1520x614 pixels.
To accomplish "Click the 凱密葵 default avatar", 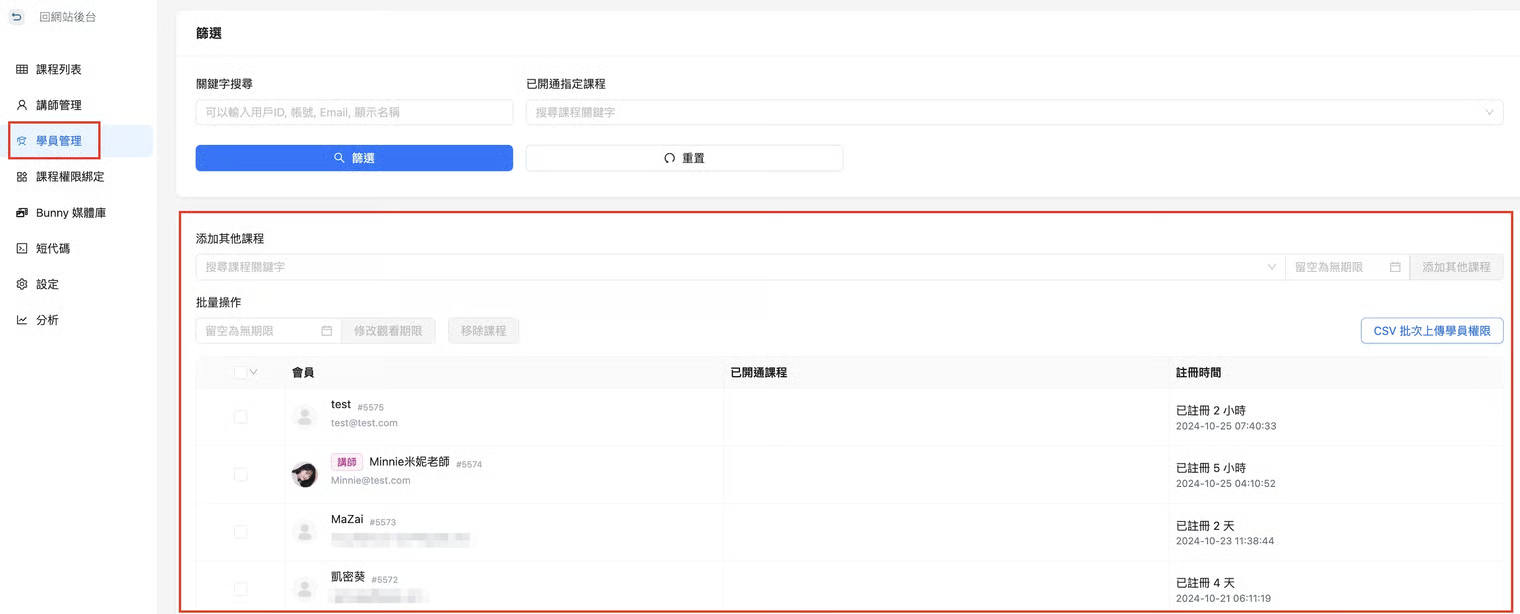I will tap(305, 589).
